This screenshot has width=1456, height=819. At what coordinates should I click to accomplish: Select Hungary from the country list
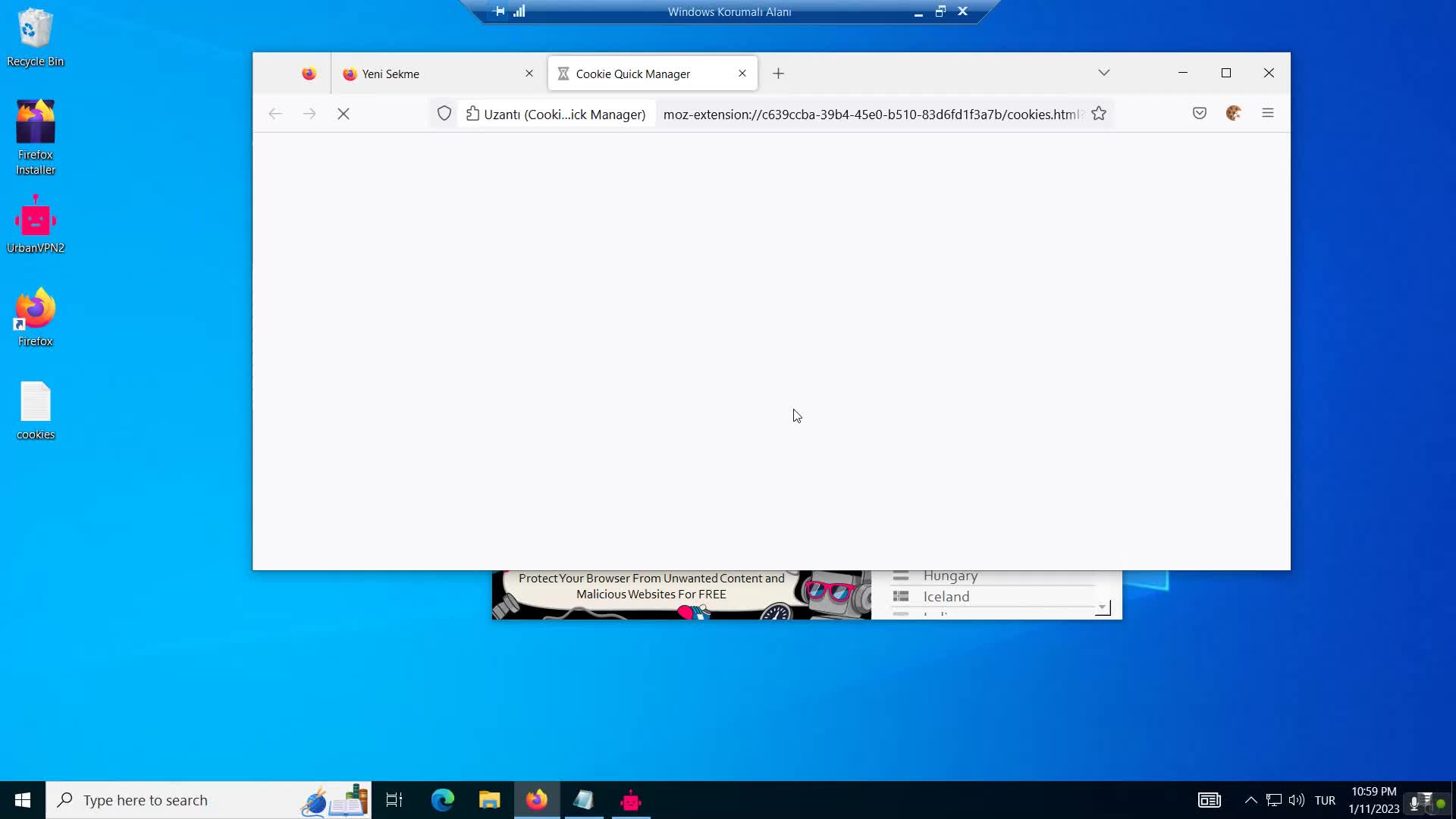coord(949,576)
